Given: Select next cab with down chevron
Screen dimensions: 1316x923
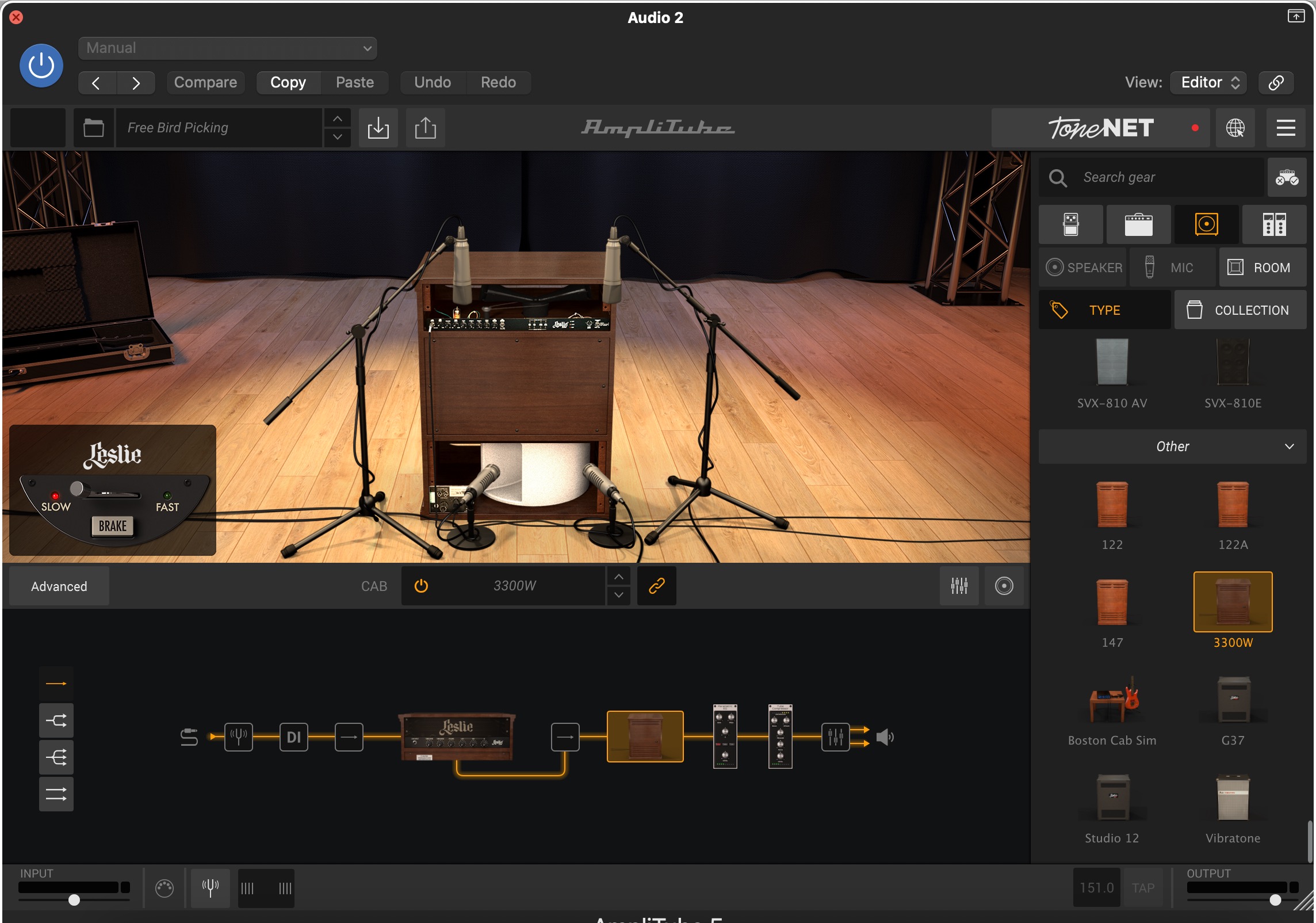Looking at the screenshot, I should coord(618,595).
